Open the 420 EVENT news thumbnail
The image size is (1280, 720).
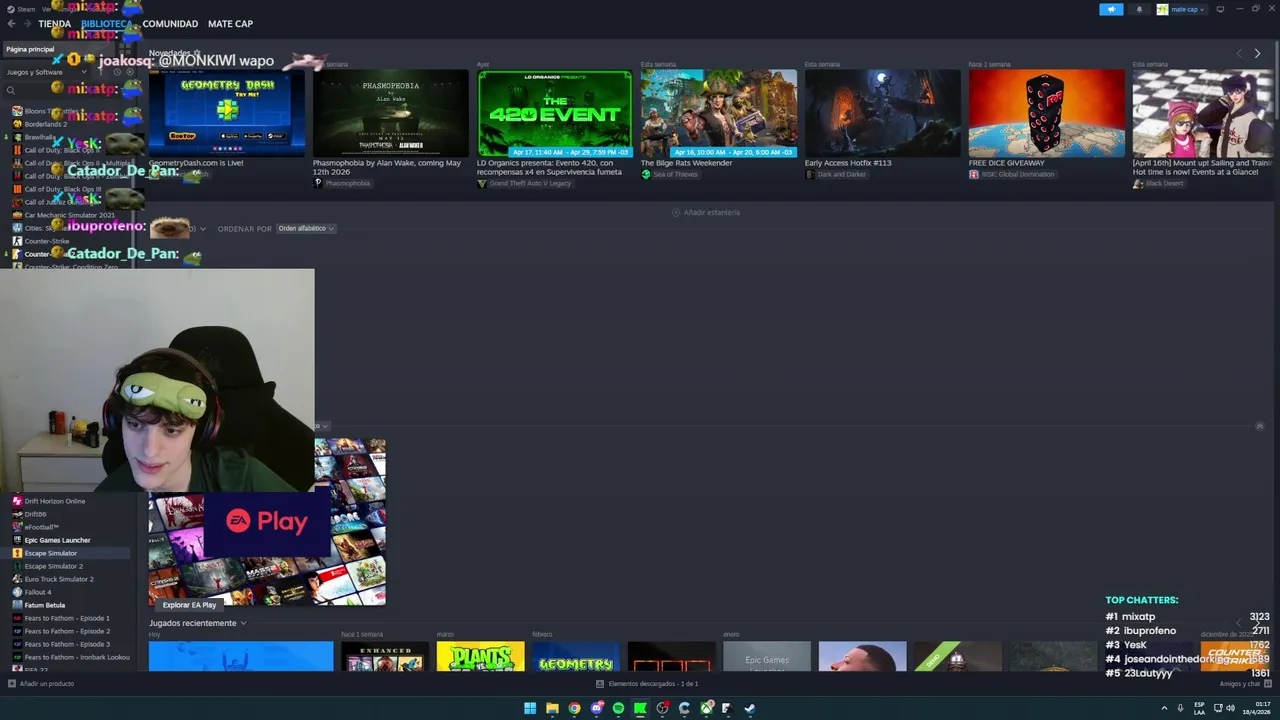pyautogui.click(x=554, y=113)
